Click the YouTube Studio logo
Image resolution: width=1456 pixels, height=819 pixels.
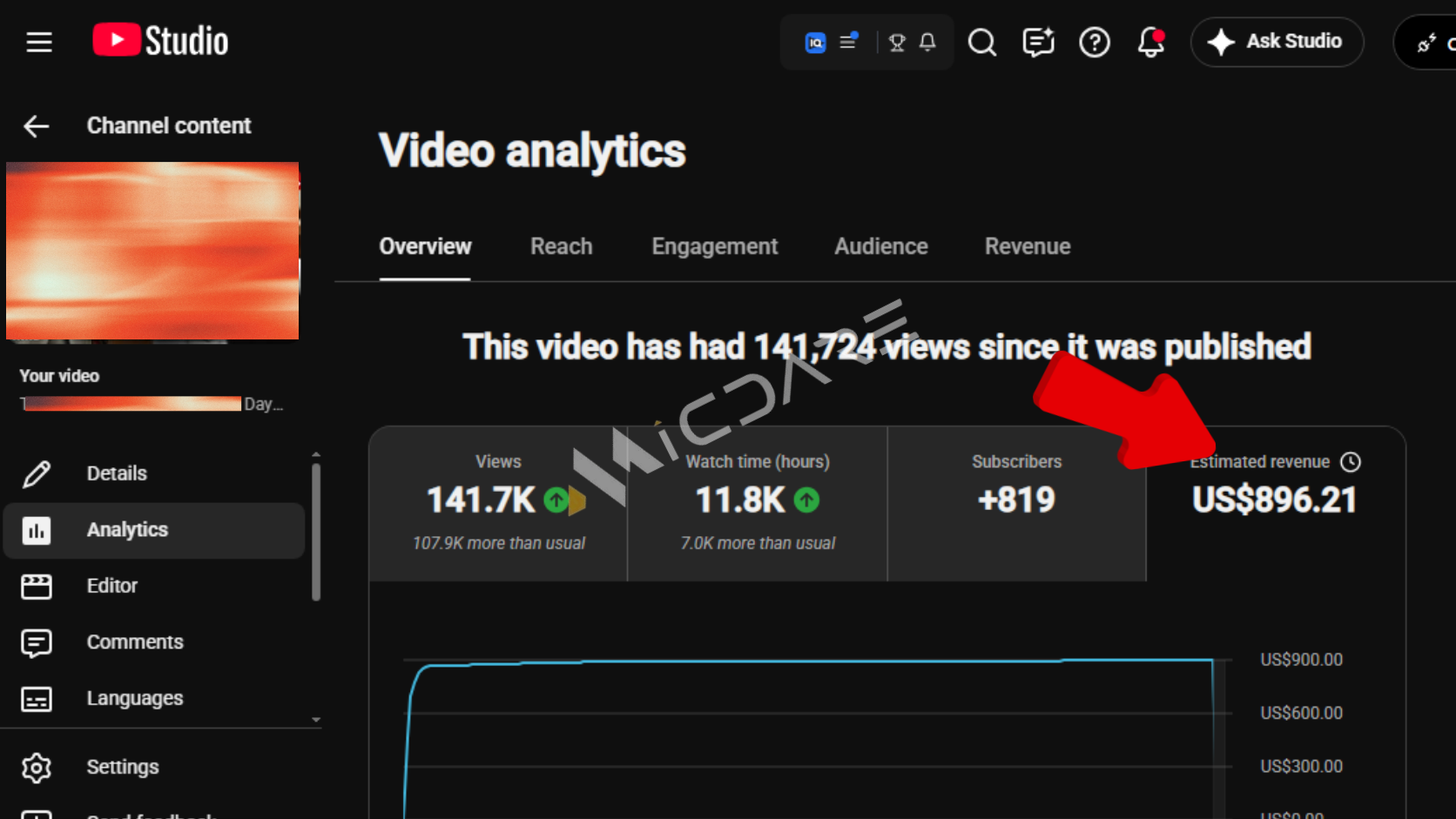point(160,41)
